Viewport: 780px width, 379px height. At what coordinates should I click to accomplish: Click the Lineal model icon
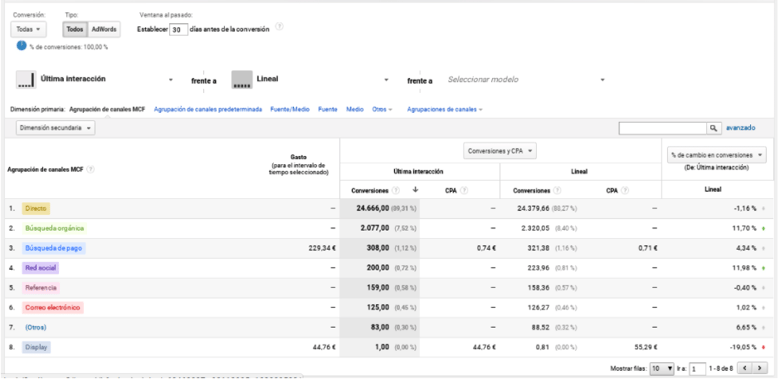242,80
